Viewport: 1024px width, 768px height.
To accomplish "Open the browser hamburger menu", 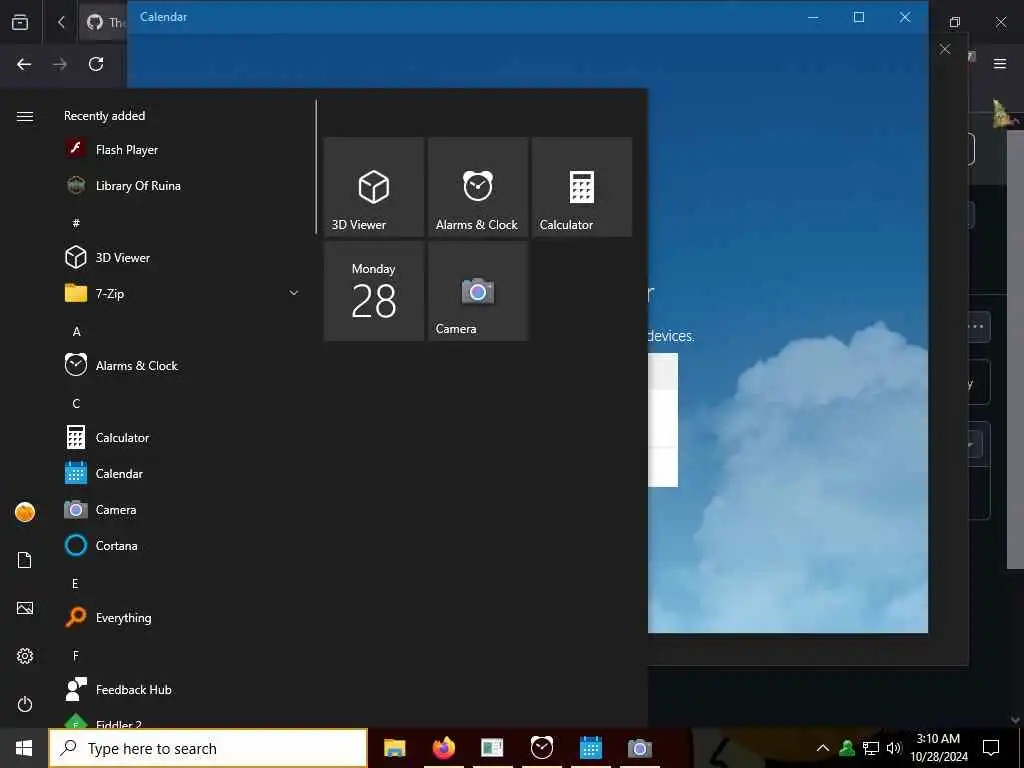I will coord(1000,63).
